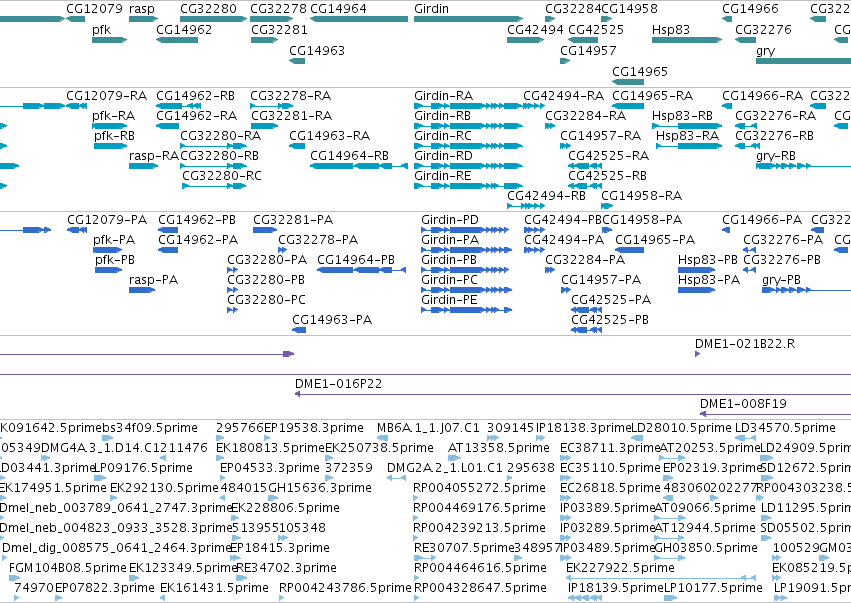This screenshot has width=851, height=603.
Task: Click the CG32278-PA protein label
Action: pos(318,239)
